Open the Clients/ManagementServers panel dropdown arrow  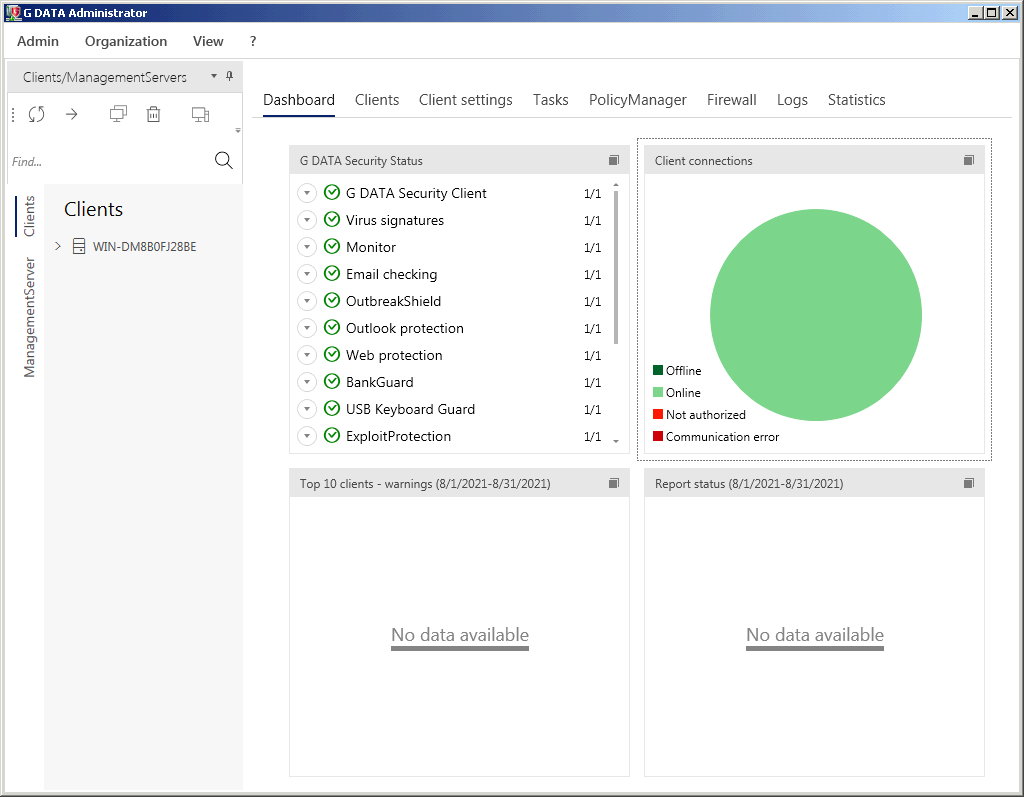click(x=213, y=76)
